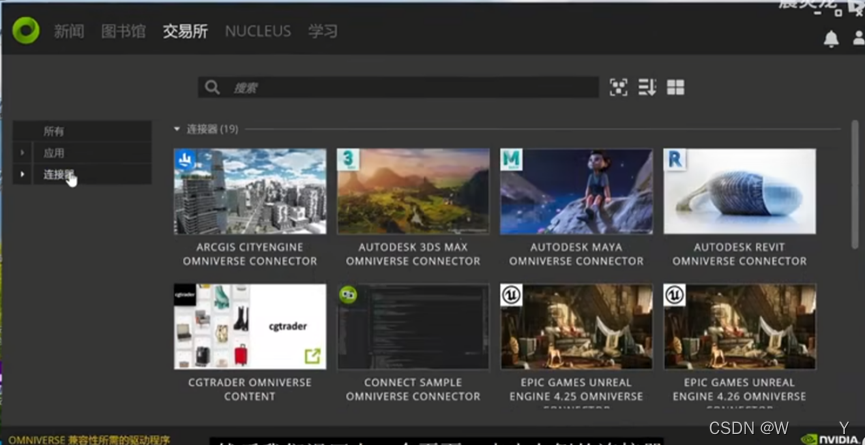
Task: Click CGTRADER OMNIVERSE CONTENT title
Action: point(250,389)
